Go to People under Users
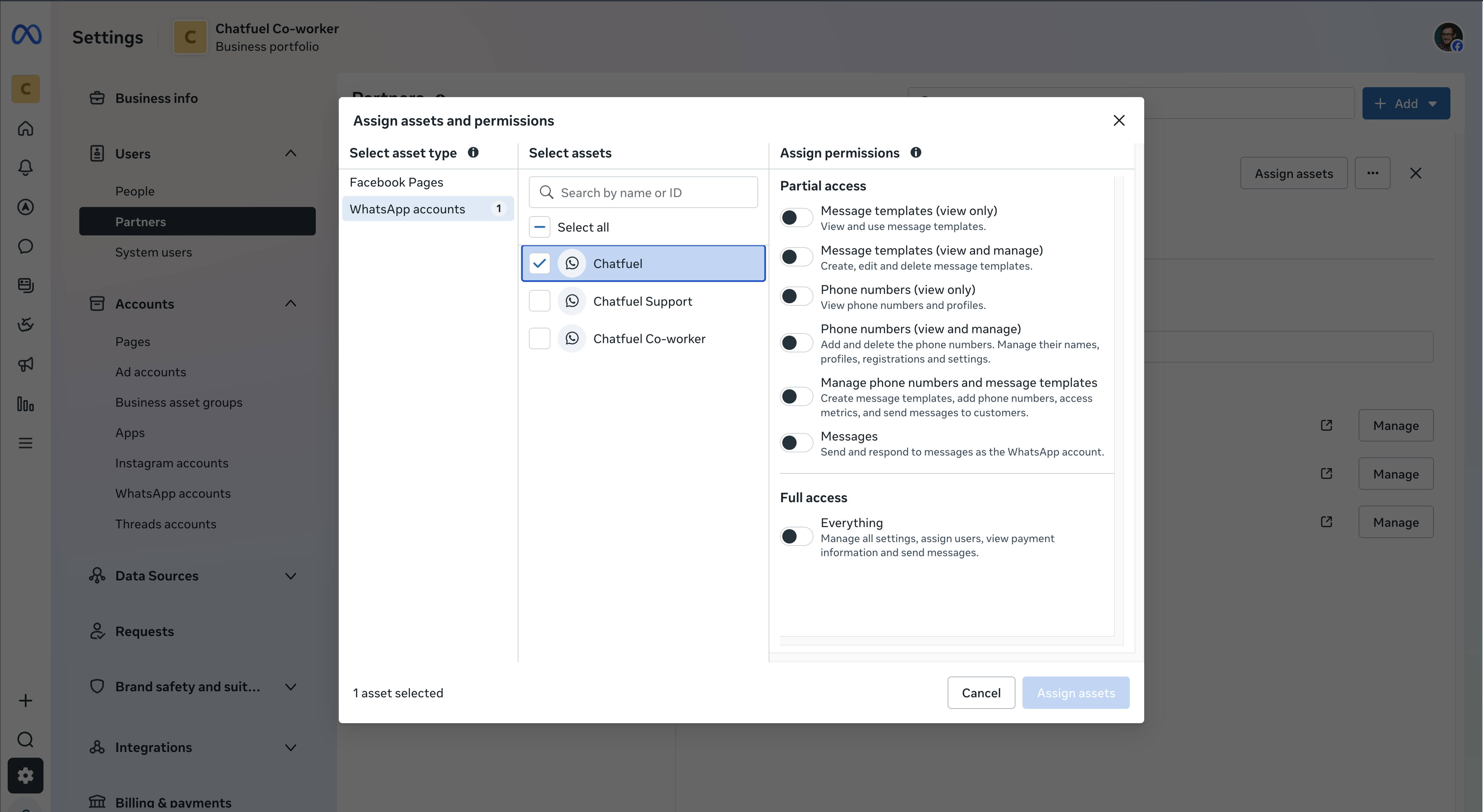This screenshot has height=812, width=1483. click(x=135, y=191)
